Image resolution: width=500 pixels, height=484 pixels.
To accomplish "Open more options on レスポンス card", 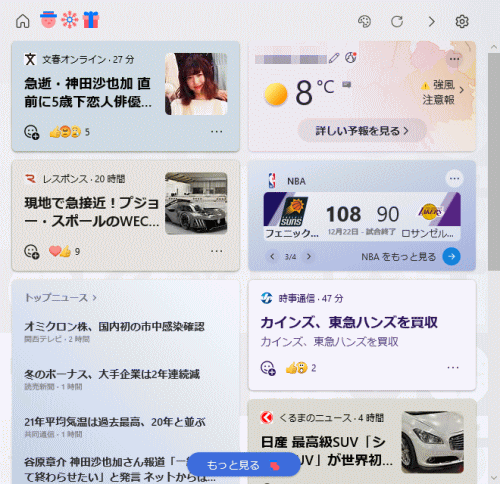I will click(x=216, y=251).
